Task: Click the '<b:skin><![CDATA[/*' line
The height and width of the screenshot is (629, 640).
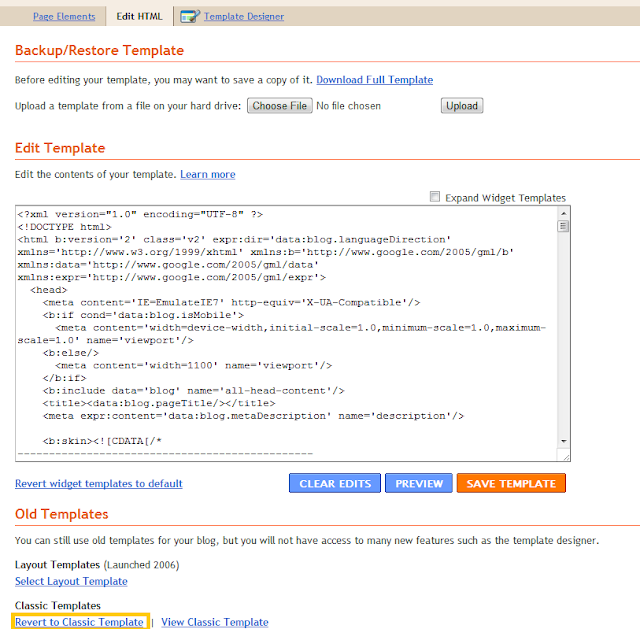Action: tap(102, 441)
